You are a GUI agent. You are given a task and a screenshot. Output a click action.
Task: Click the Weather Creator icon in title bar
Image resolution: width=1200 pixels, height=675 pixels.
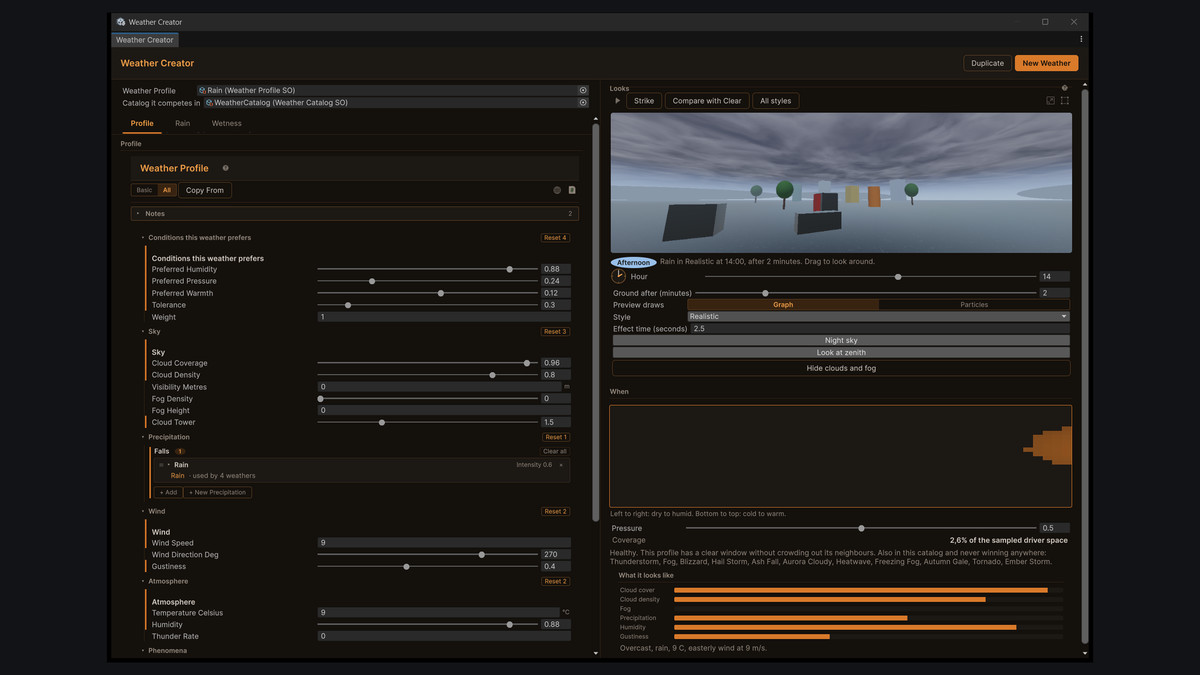[121, 22]
